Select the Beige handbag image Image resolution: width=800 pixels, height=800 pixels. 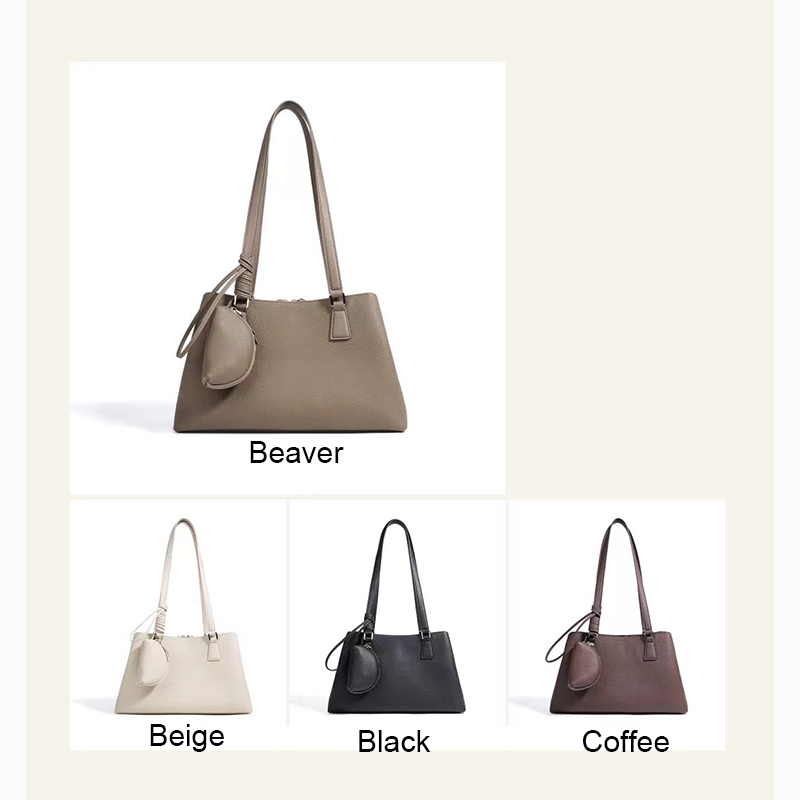(x=184, y=616)
